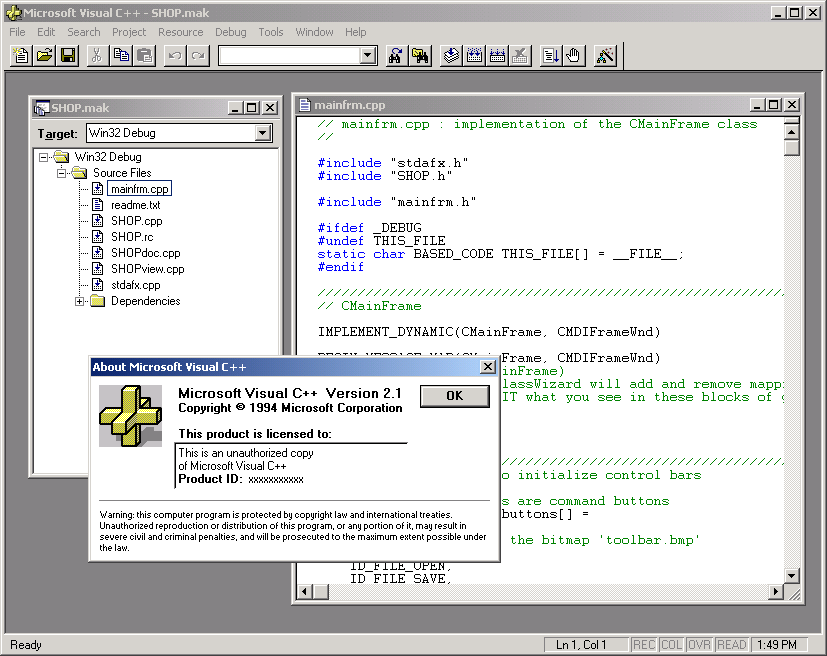Select SHOP.cpp in the project tree
This screenshot has height=656, width=827.
click(x=137, y=221)
